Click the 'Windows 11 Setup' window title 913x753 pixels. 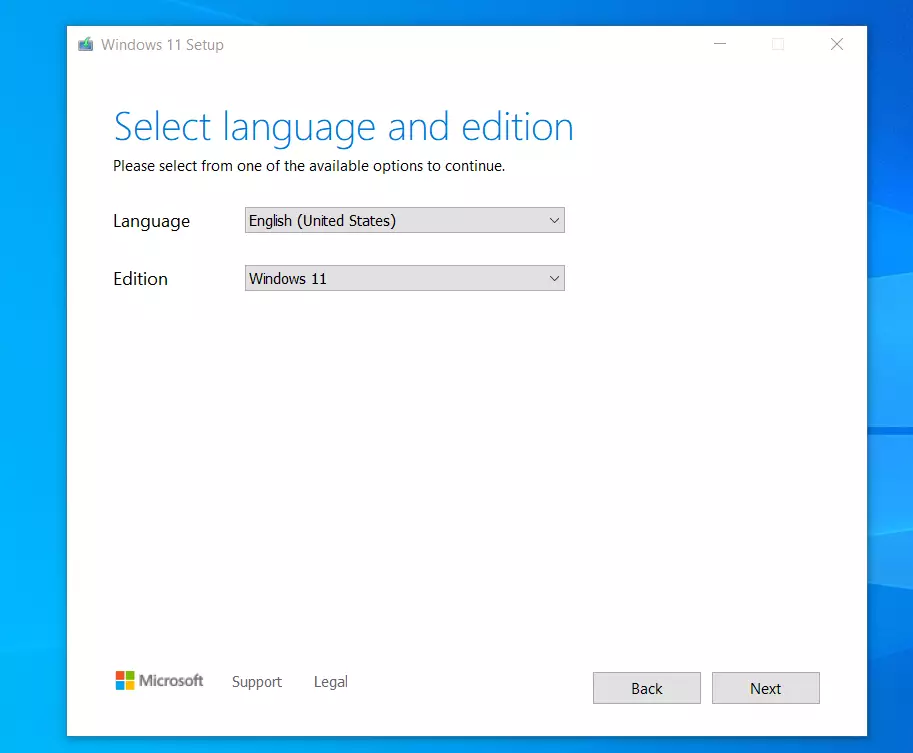162,45
